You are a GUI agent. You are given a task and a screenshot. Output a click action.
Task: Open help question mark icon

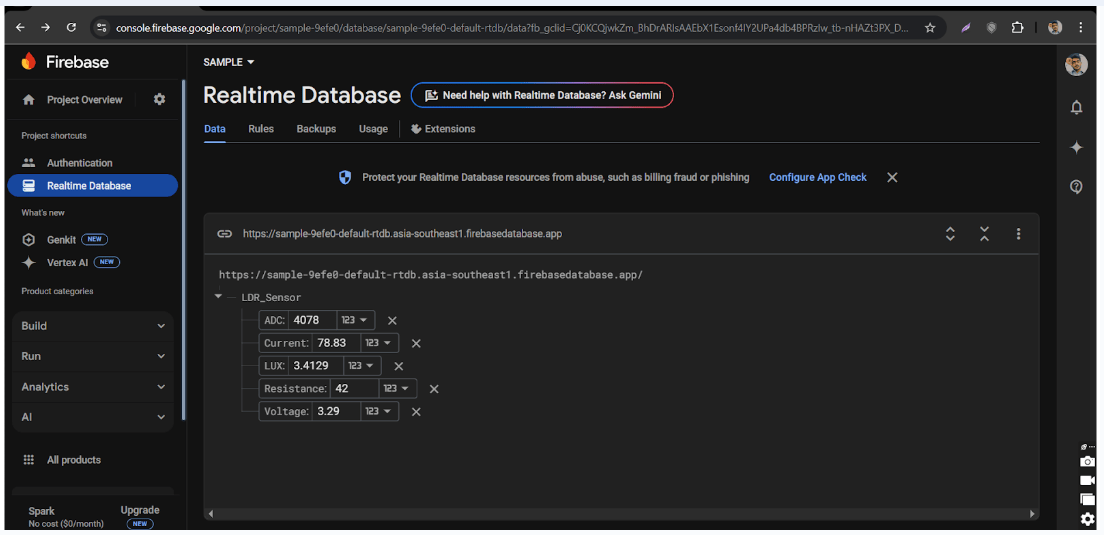point(1076,187)
